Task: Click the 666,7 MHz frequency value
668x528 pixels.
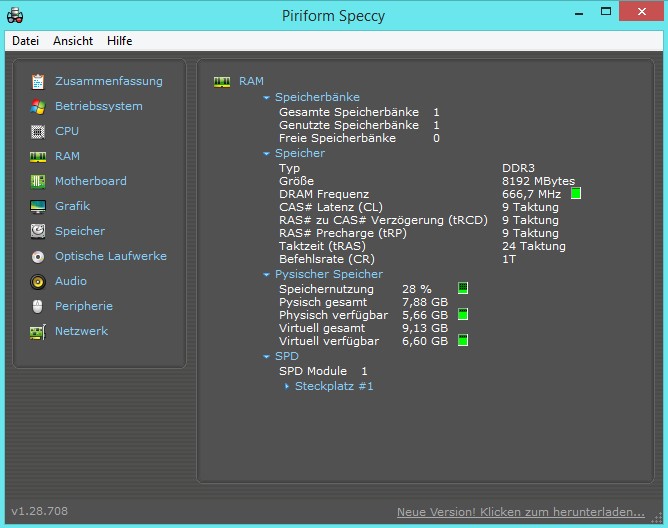Action: [x=532, y=194]
